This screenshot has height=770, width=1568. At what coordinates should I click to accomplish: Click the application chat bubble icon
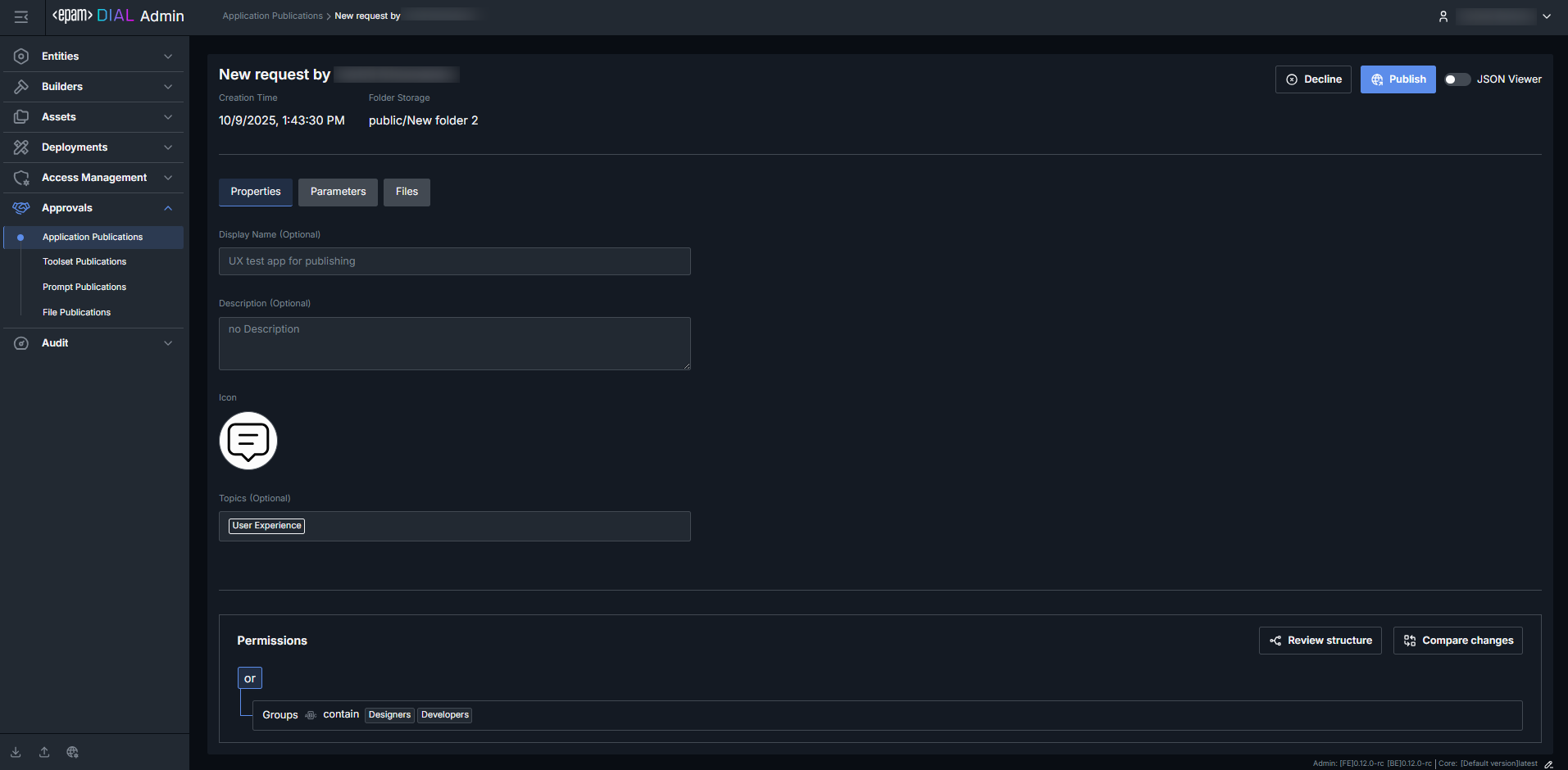point(248,441)
